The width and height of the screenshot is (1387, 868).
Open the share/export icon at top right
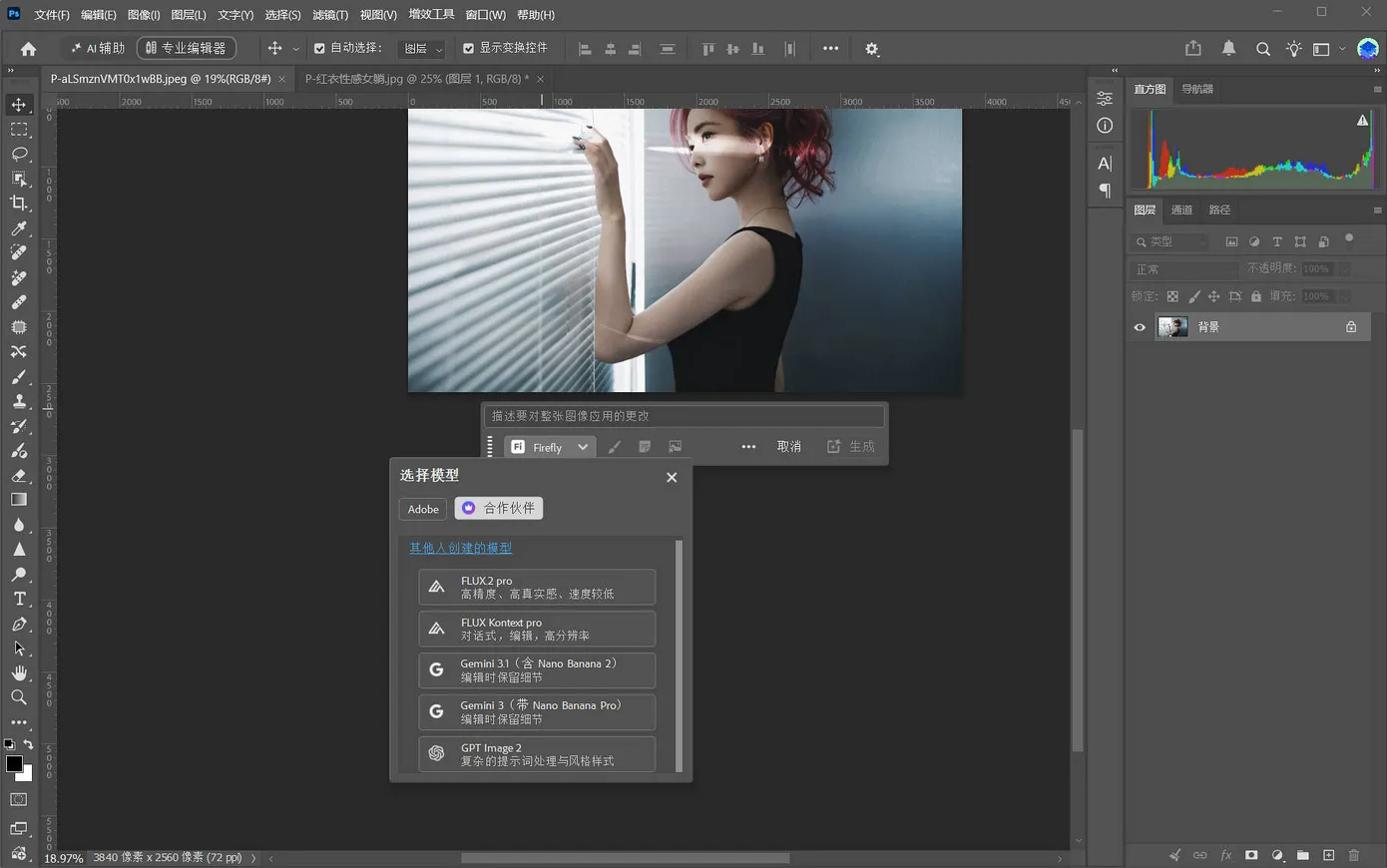[x=1193, y=49]
